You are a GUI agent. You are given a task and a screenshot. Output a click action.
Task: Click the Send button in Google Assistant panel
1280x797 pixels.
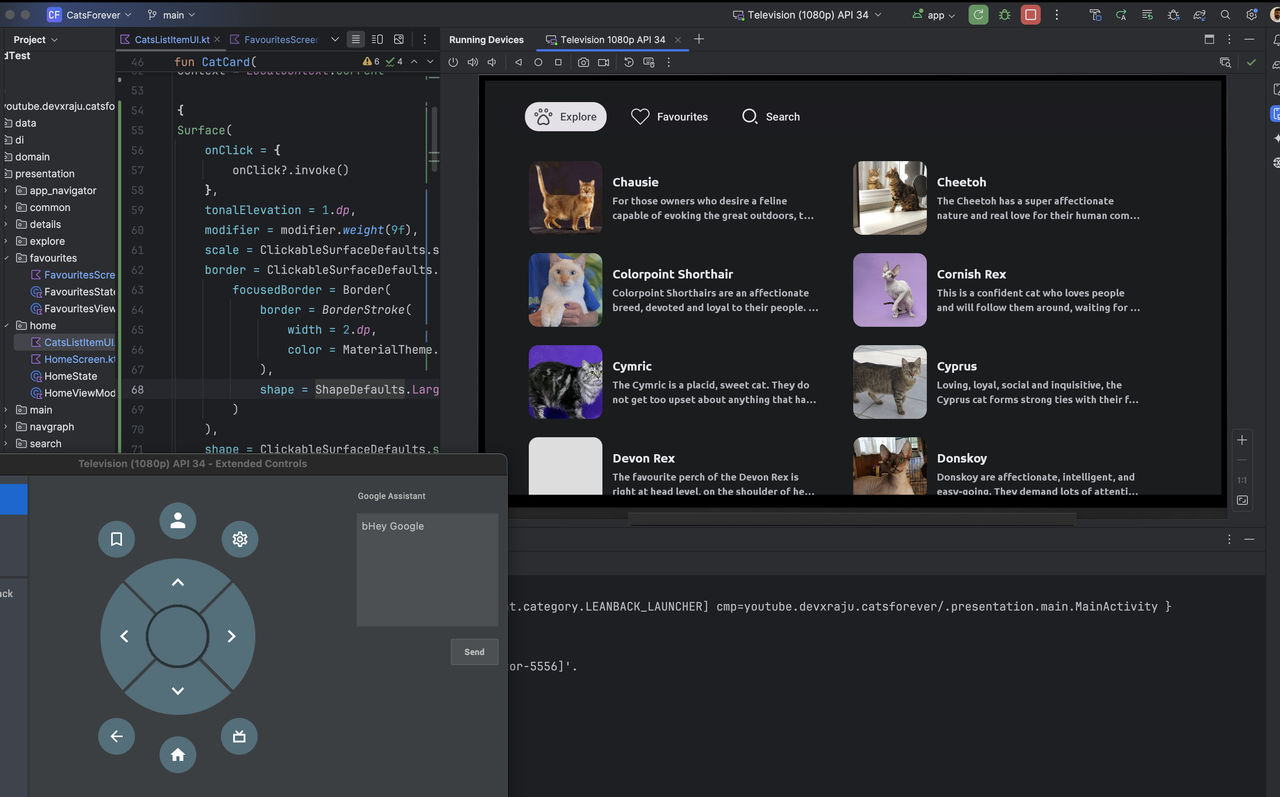(x=474, y=651)
